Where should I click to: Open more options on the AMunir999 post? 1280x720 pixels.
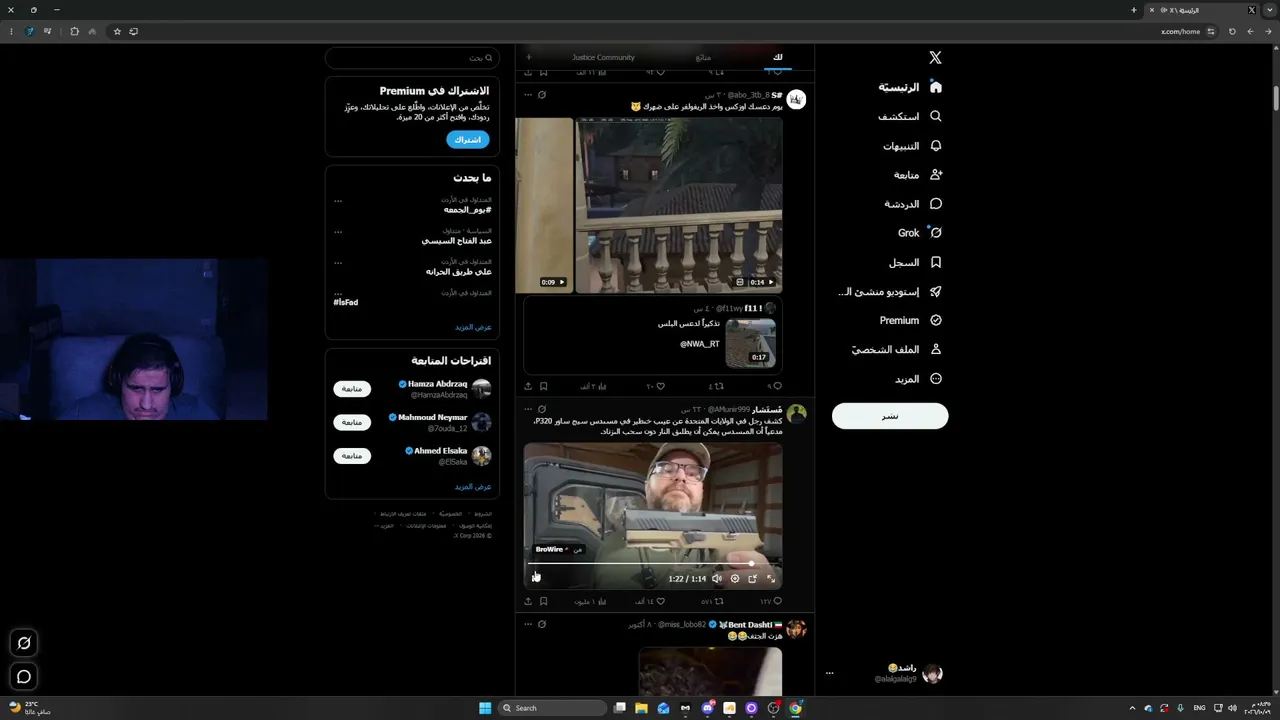tap(528, 409)
